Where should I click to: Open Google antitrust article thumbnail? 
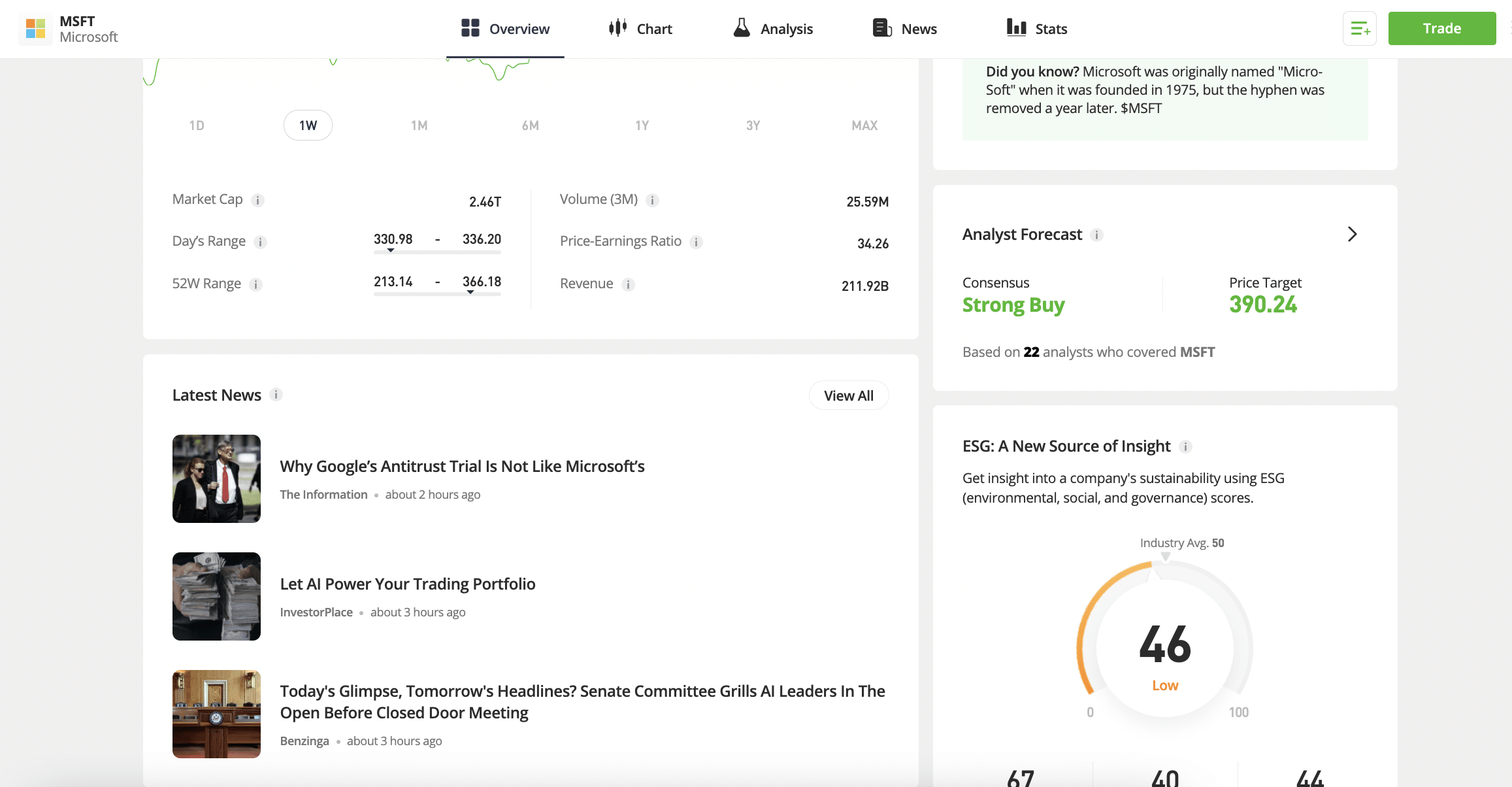216,478
